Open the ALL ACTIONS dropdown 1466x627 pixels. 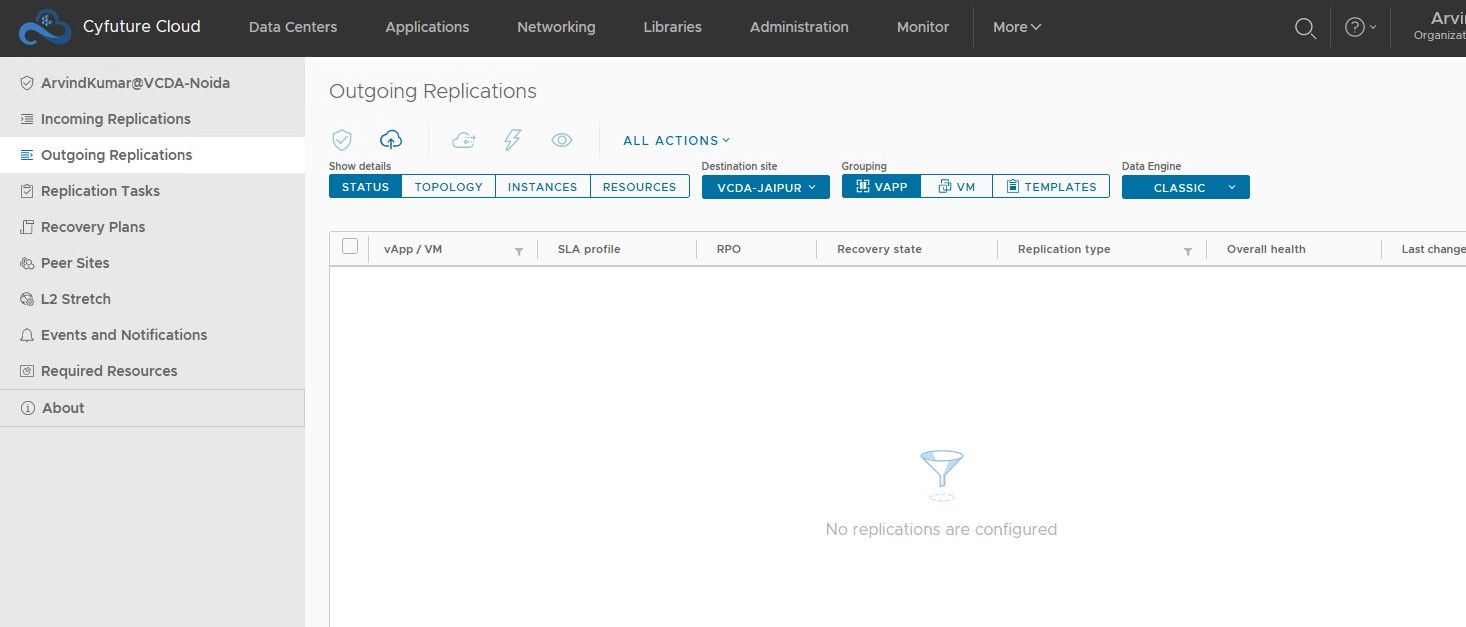(676, 140)
